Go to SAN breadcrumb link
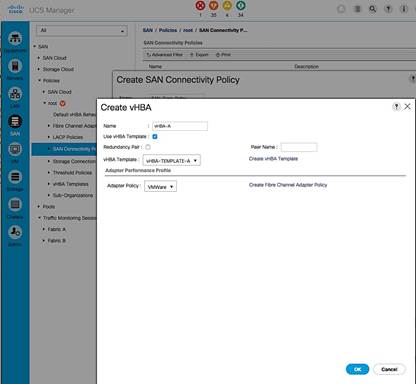Image resolution: width=416 pixels, height=384 pixels. pyautogui.click(x=148, y=30)
